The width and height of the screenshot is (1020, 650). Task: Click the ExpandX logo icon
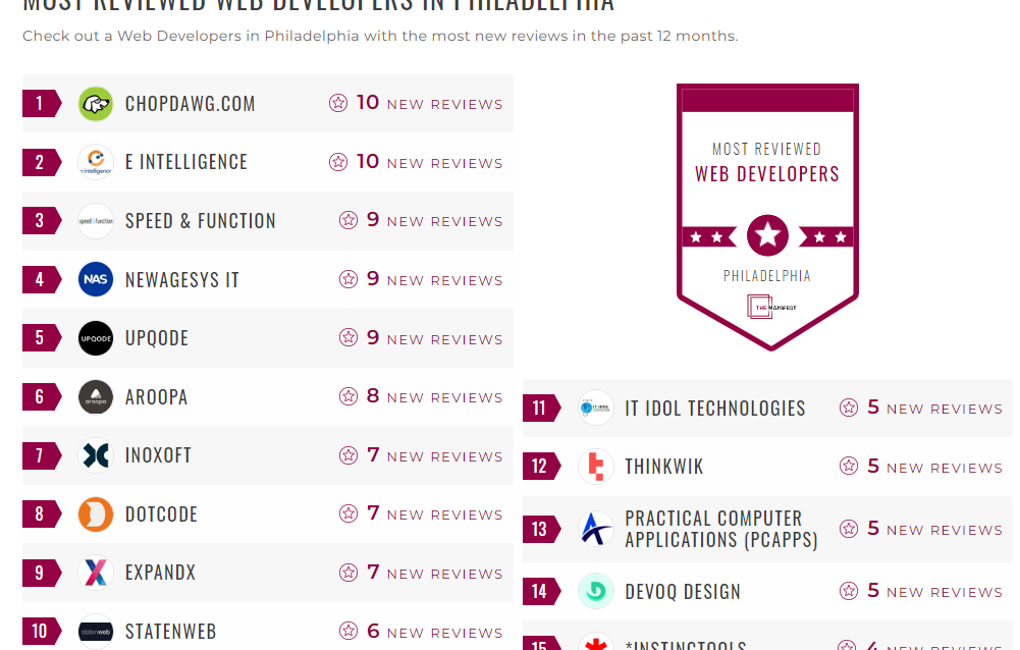tap(96, 573)
